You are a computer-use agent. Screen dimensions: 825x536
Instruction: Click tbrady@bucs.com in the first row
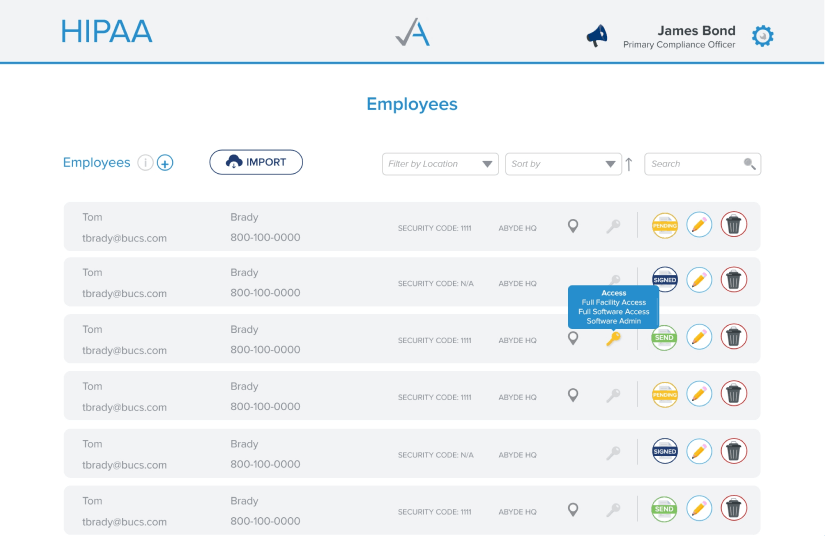124,238
